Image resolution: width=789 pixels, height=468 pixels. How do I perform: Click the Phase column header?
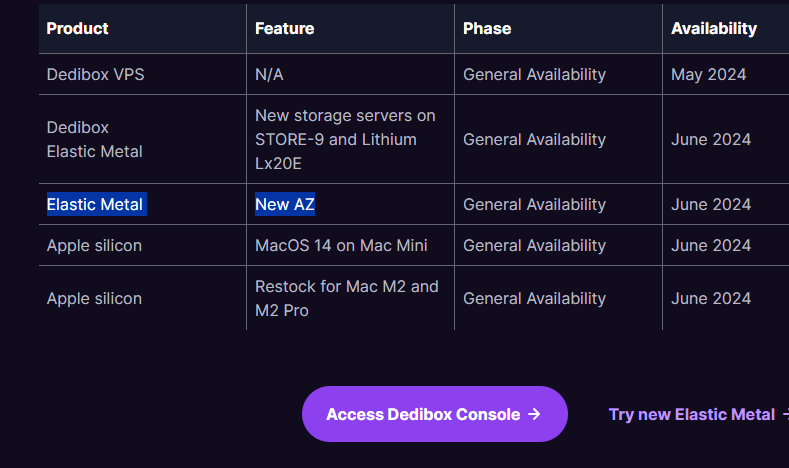[x=487, y=28]
